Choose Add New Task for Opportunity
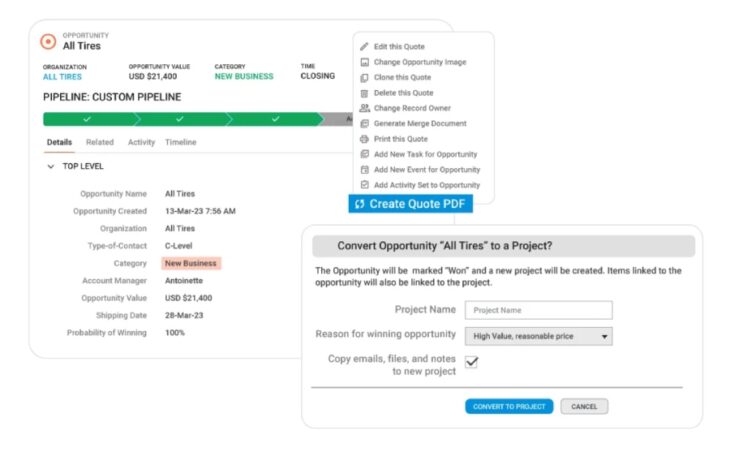 [426, 154]
